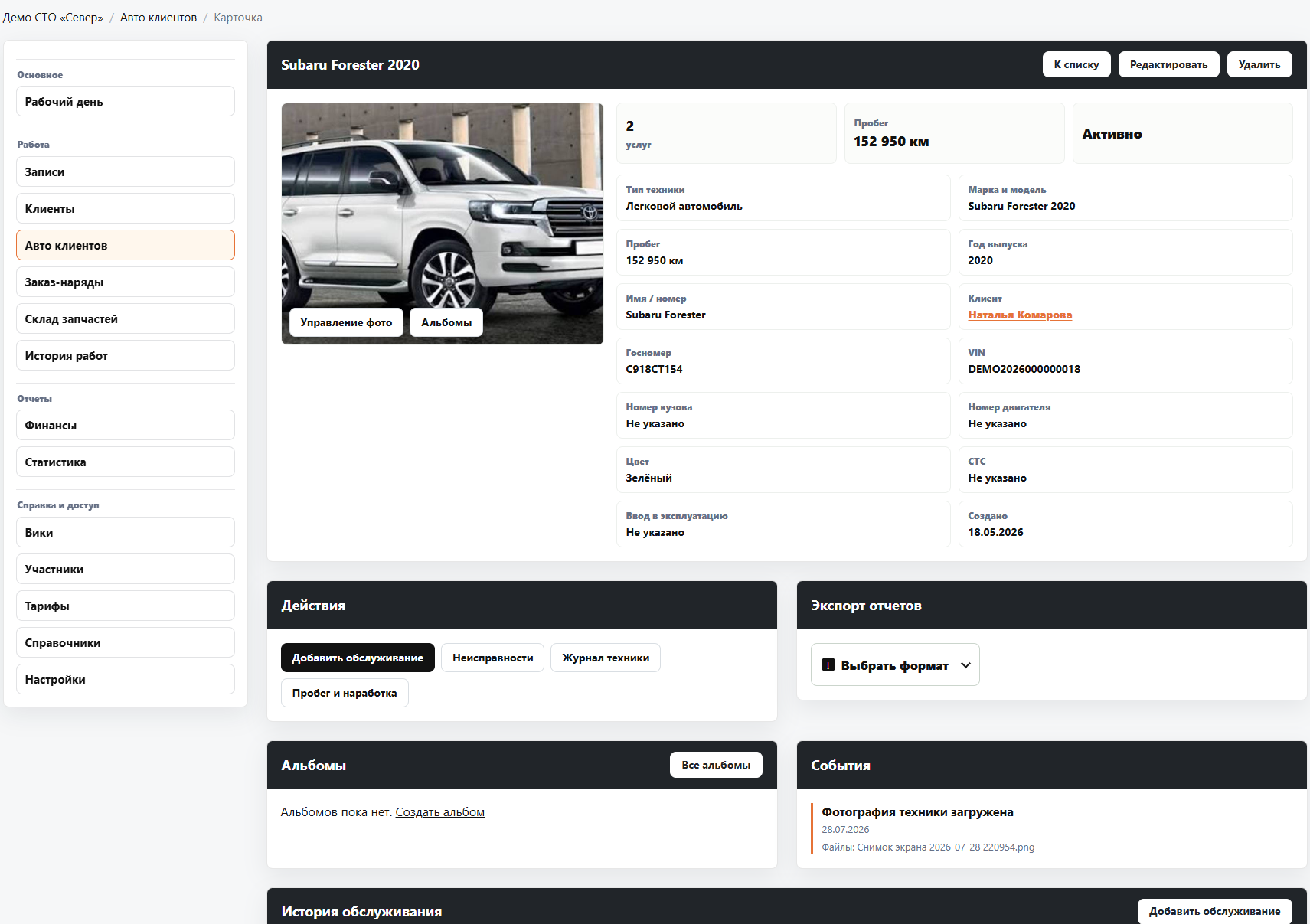The height and width of the screenshot is (924, 1310).
Task: Open client link Наталья Комарова
Action: click(1020, 315)
